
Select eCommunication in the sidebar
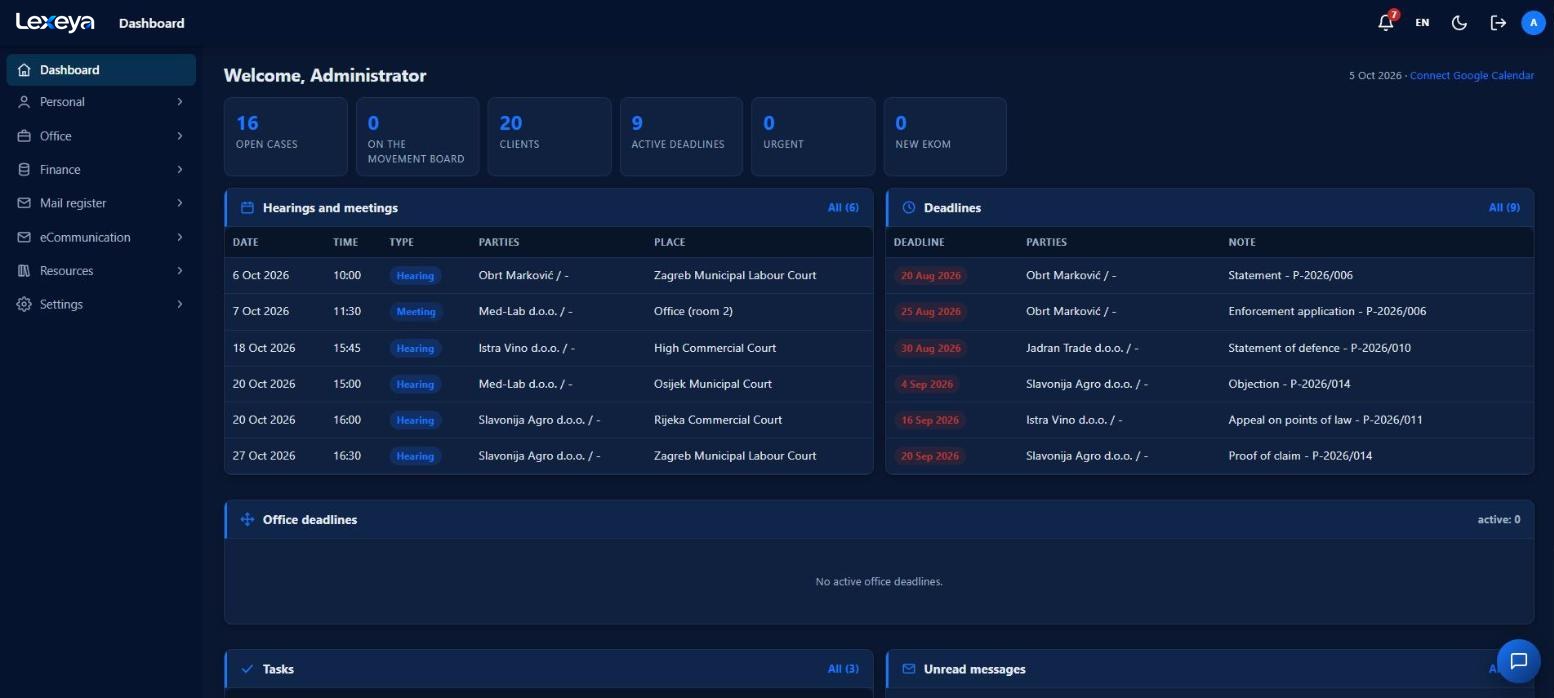[x=101, y=237]
